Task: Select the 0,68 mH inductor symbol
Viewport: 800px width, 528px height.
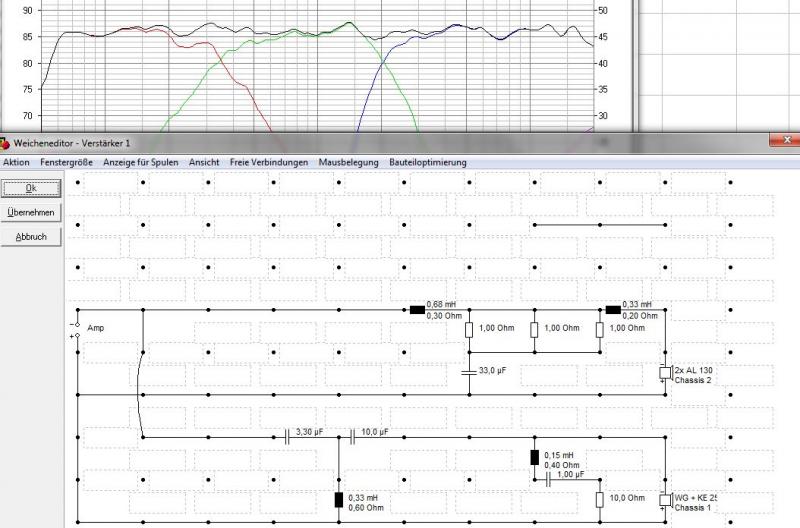Action: pos(417,309)
